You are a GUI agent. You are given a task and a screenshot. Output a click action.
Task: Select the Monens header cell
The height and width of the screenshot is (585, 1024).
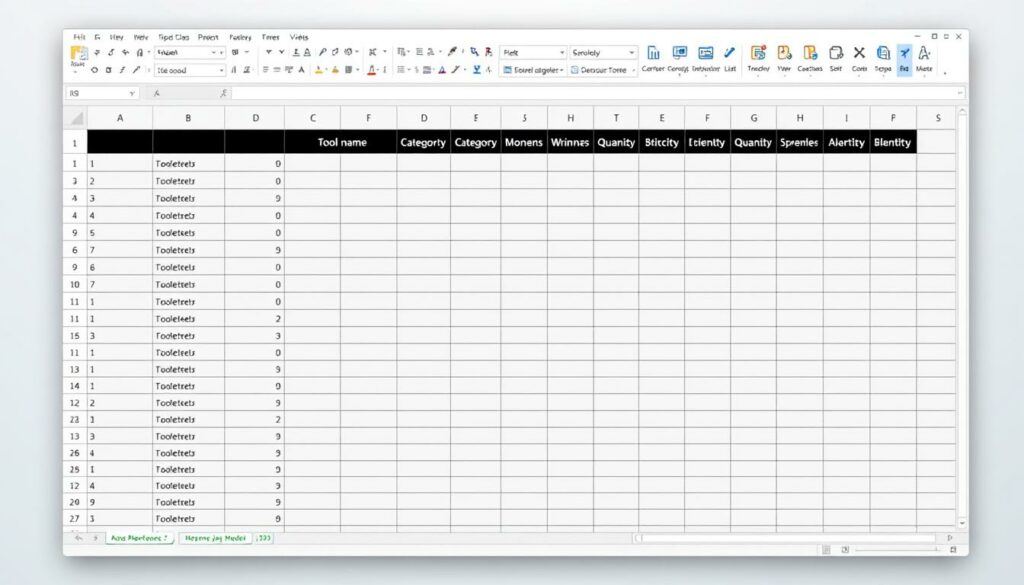(524, 142)
